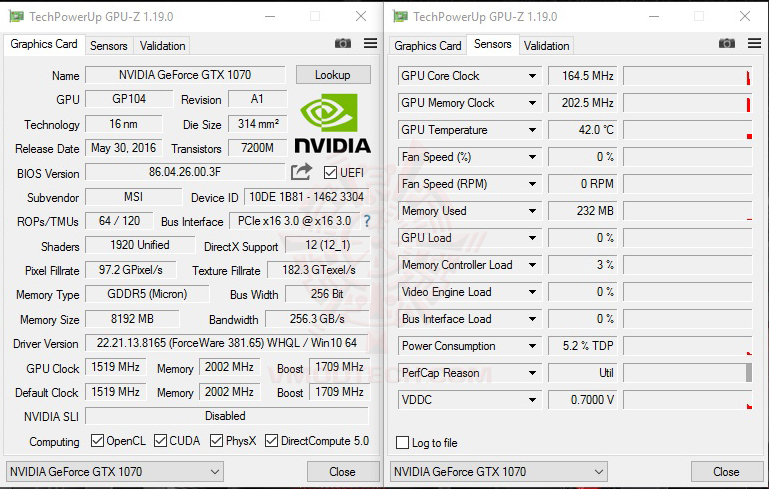Toggle the UEFI checkbox
Viewport: 769px width, 489px height.
point(331,173)
